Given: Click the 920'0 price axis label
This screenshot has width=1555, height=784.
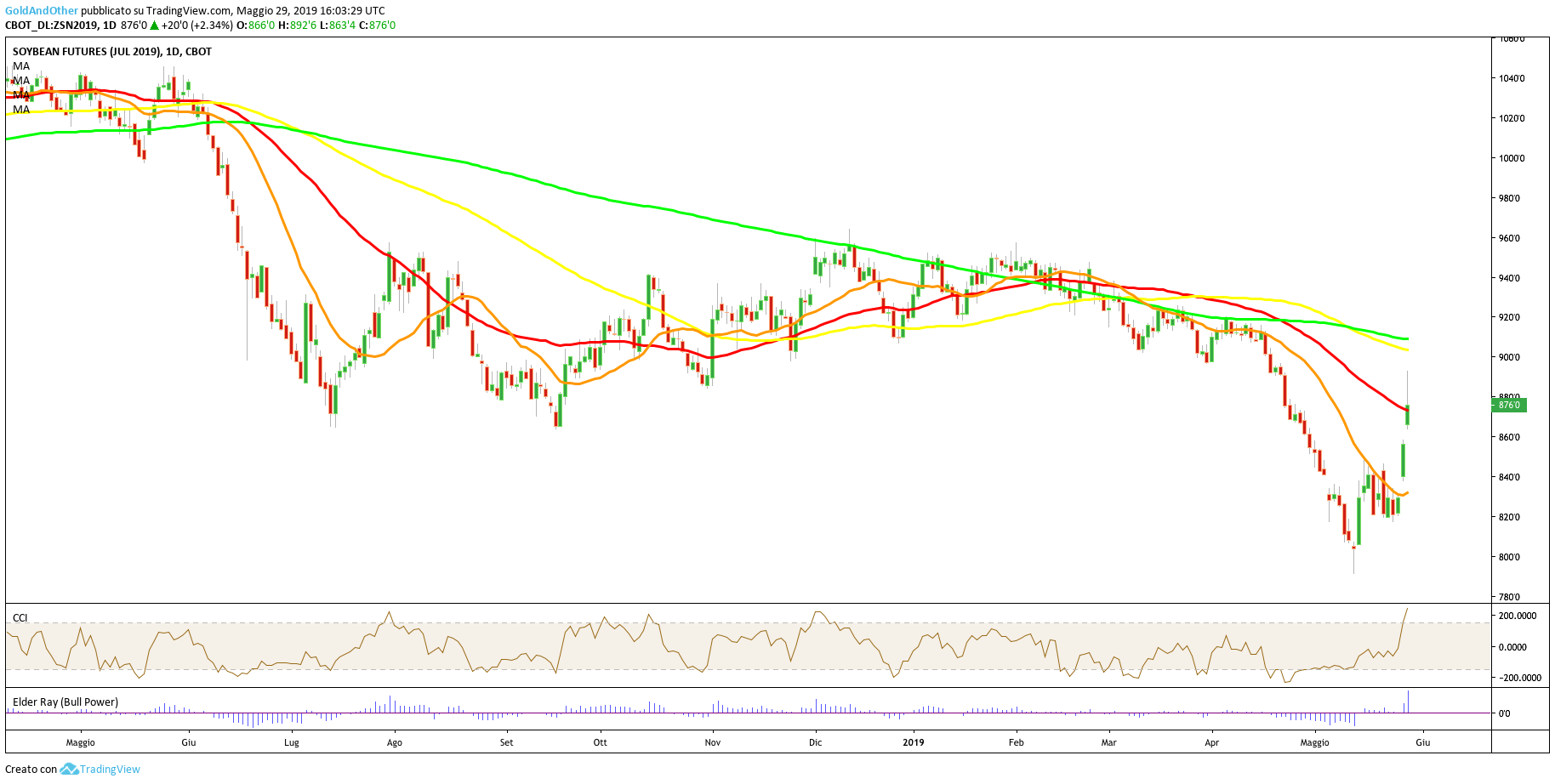Looking at the screenshot, I should pos(1511,318).
